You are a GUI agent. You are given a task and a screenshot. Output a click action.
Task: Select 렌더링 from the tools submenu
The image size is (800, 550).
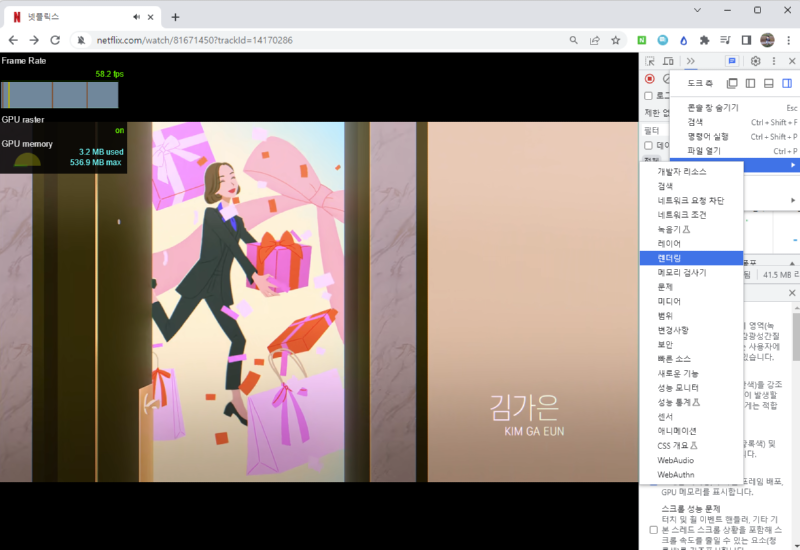coord(670,258)
